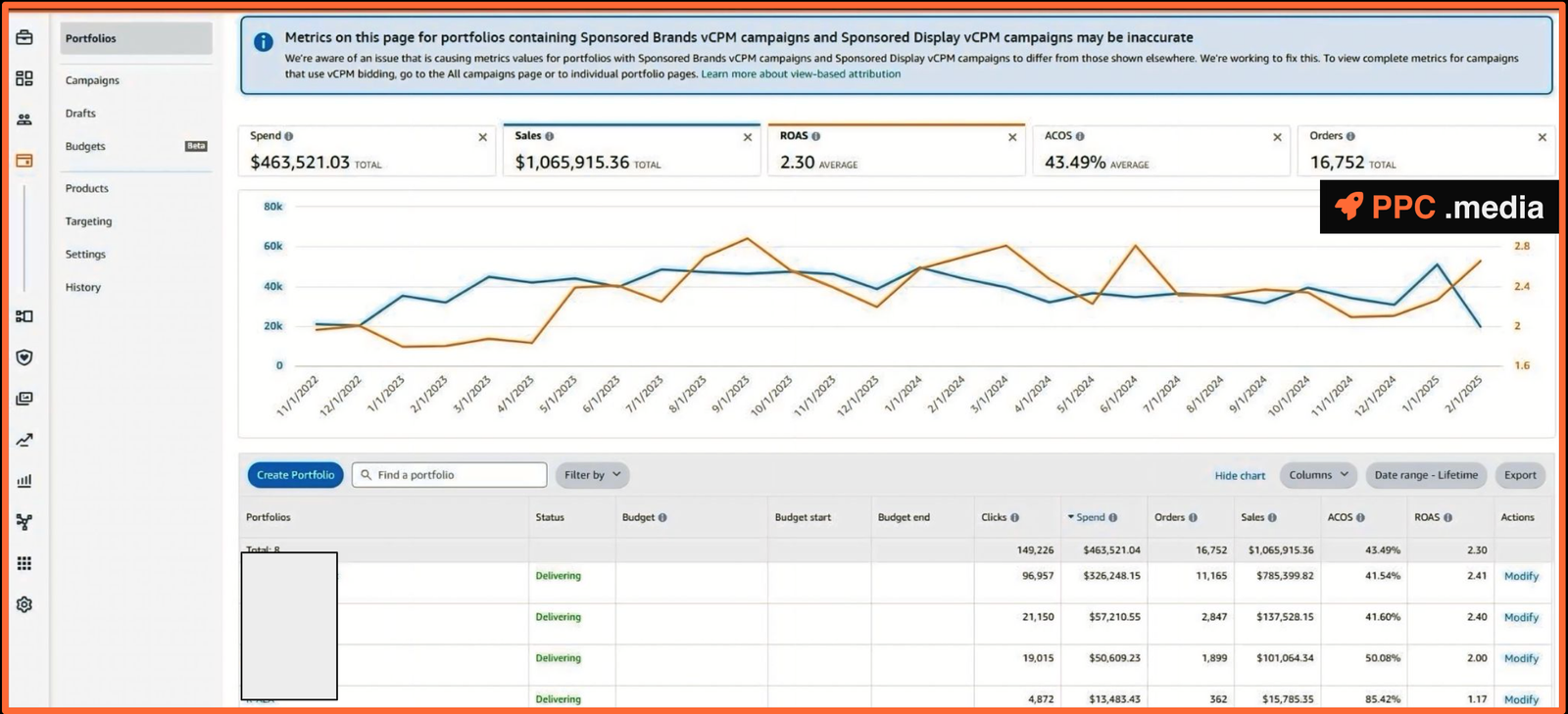Screen dimensions: 1568x714
Task: Remove the Spend metric card with X
Action: coord(482,137)
